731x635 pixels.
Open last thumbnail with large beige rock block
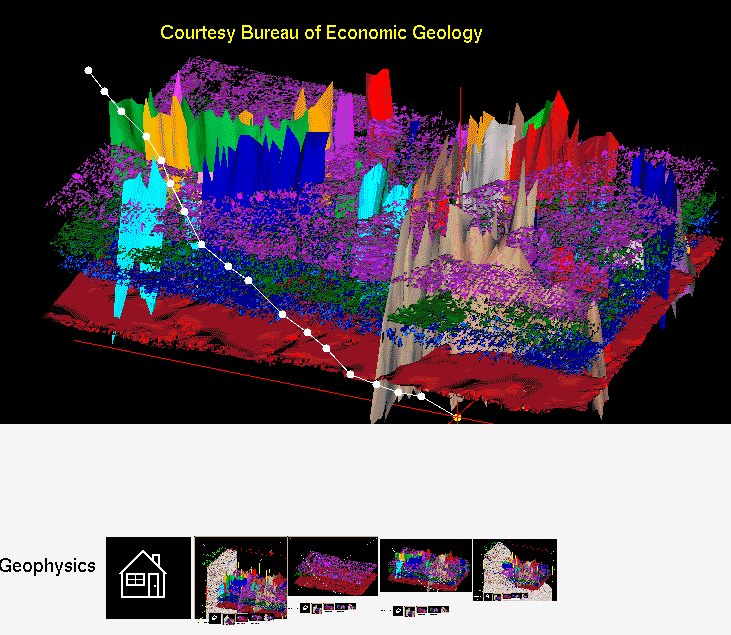tap(515, 570)
